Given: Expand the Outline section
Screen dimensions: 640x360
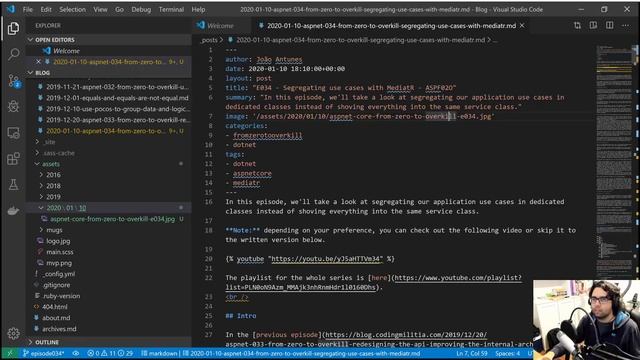Looking at the screenshot, I should [109, 342].
